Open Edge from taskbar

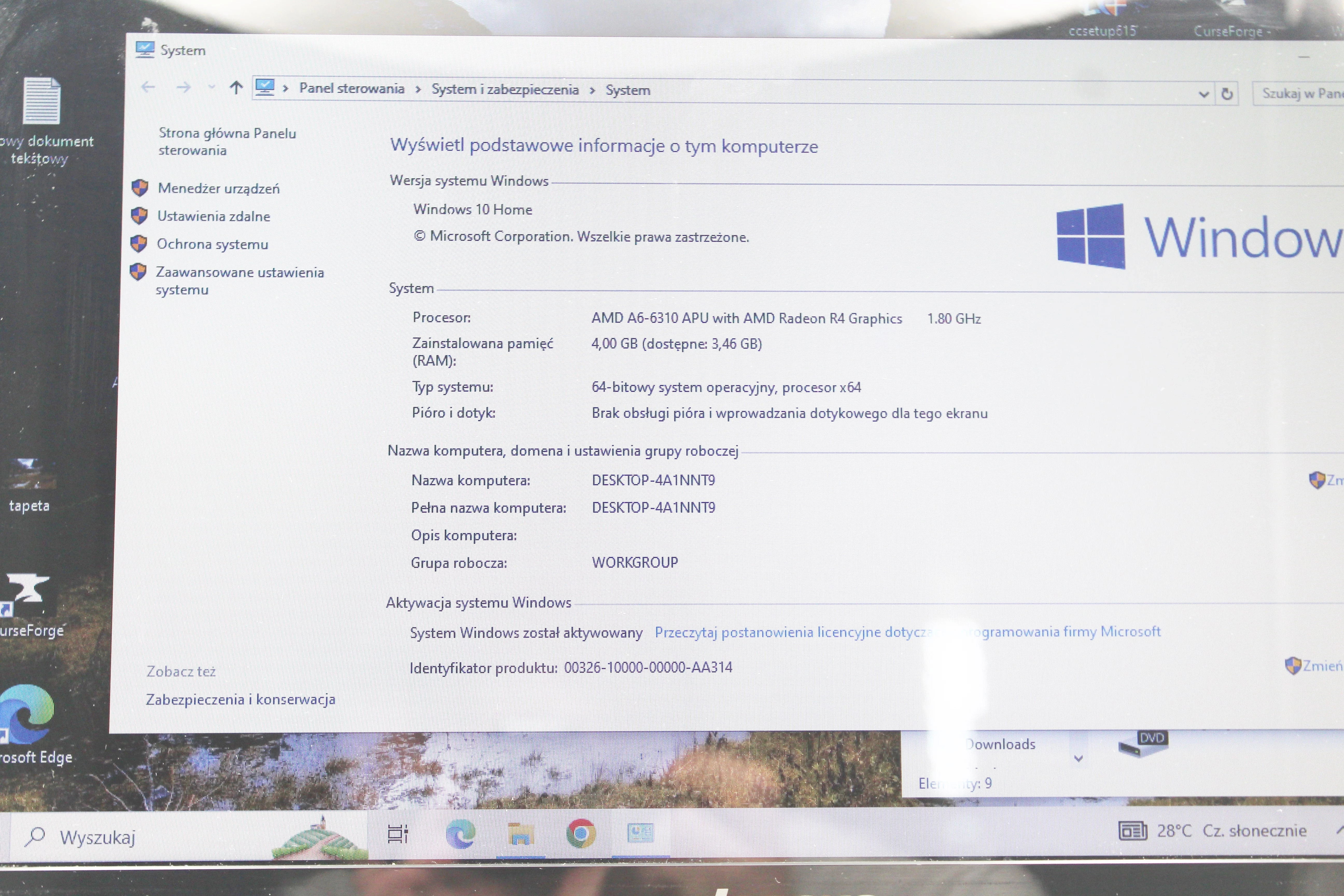coord(460,834)
